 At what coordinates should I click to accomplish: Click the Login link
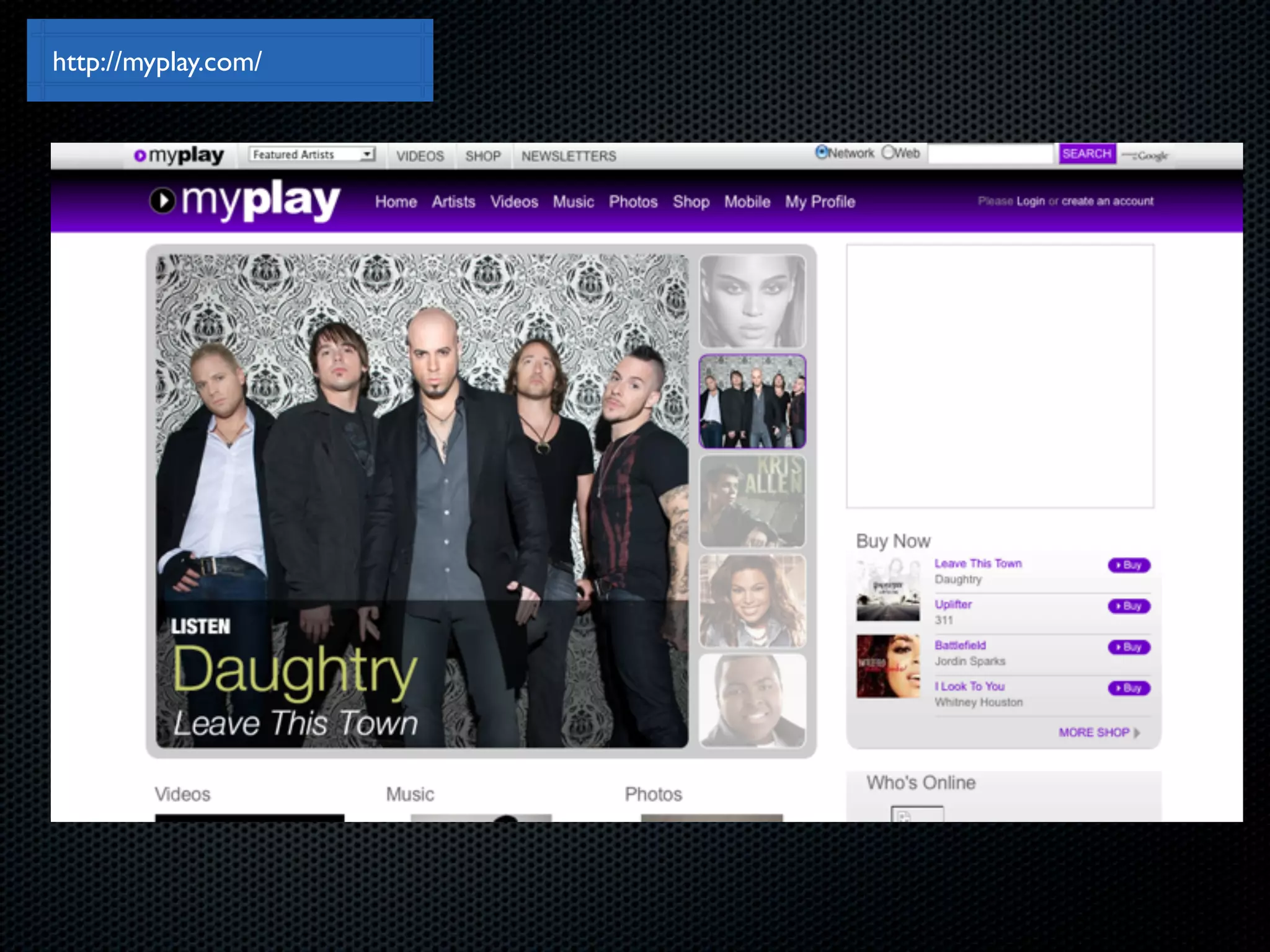click(x=1031, y=201)
